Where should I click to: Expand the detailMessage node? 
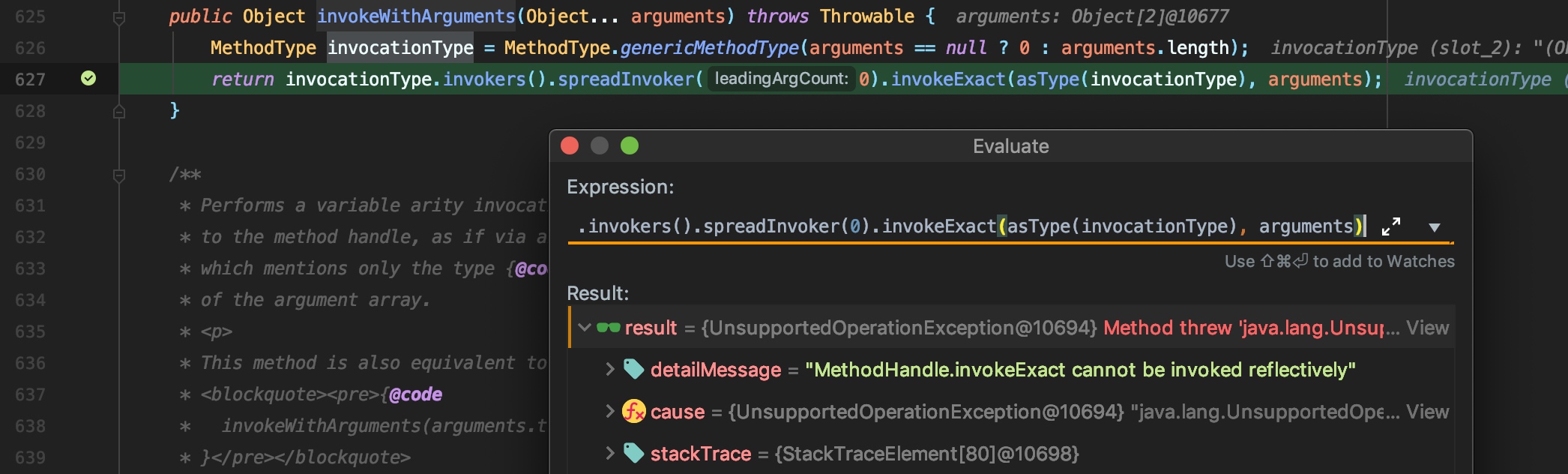(x=609, y=369)
